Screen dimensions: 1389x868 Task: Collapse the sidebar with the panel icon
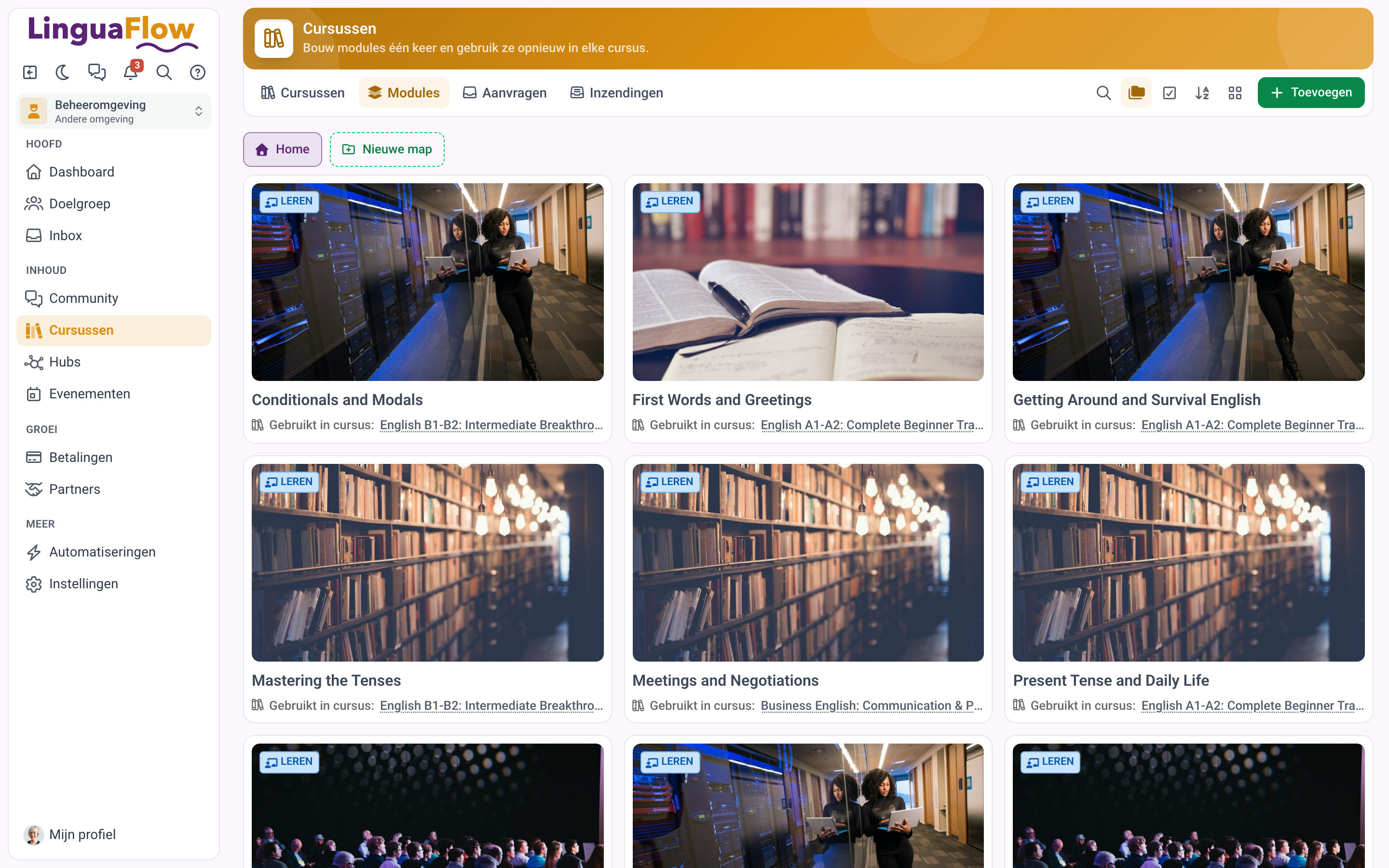tap(30, 72)
